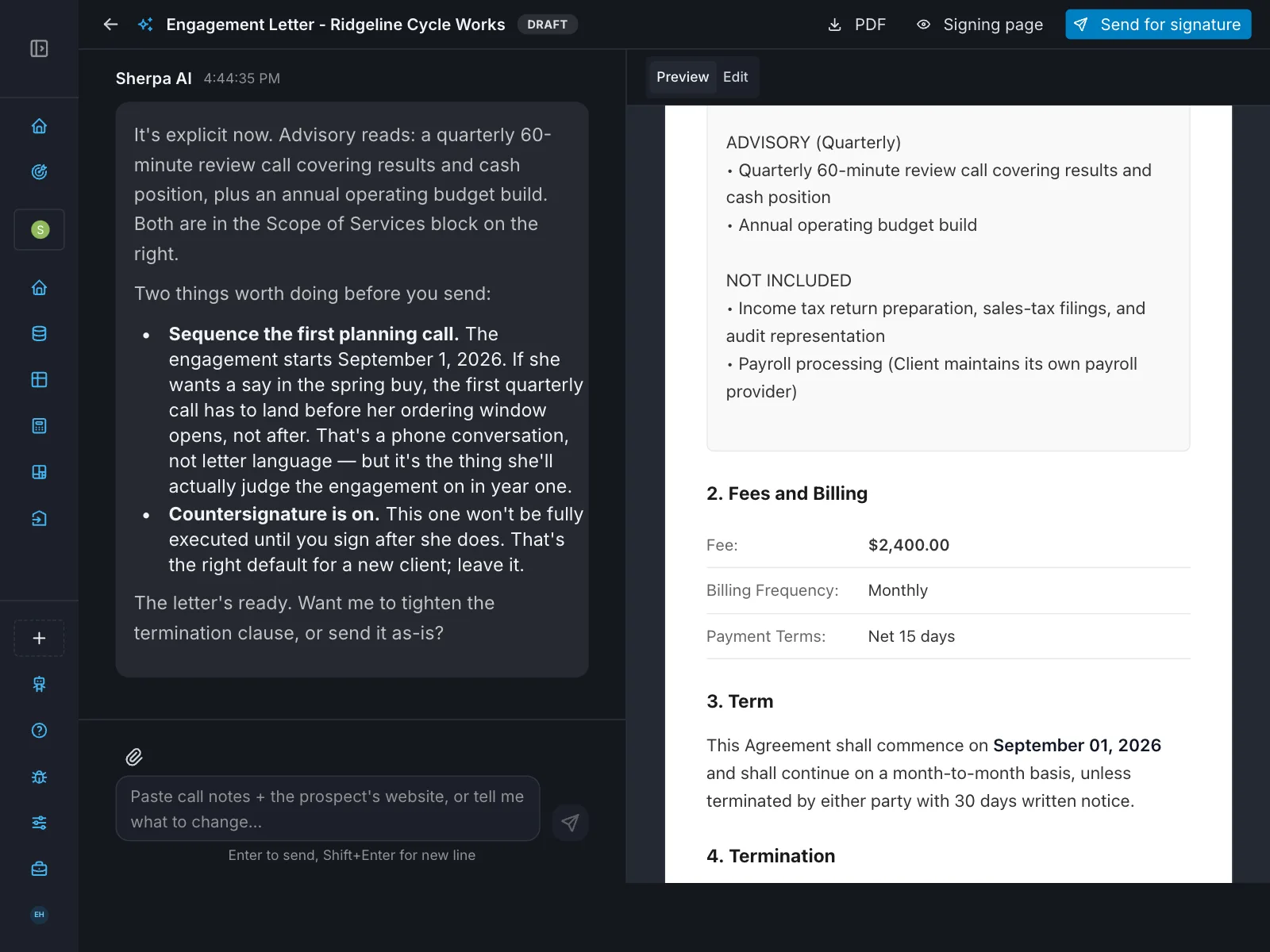Click the ADVISORY (Quarterly) heading
This screenshot has height=952, width=1270.
coord(814,143)
